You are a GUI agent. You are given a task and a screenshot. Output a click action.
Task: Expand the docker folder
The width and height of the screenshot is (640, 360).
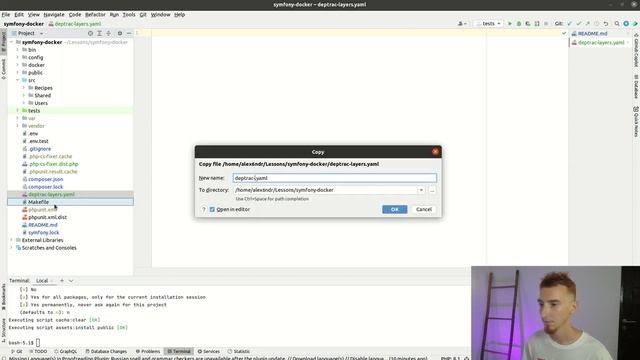pyautogui.click(x=18, y=65)
